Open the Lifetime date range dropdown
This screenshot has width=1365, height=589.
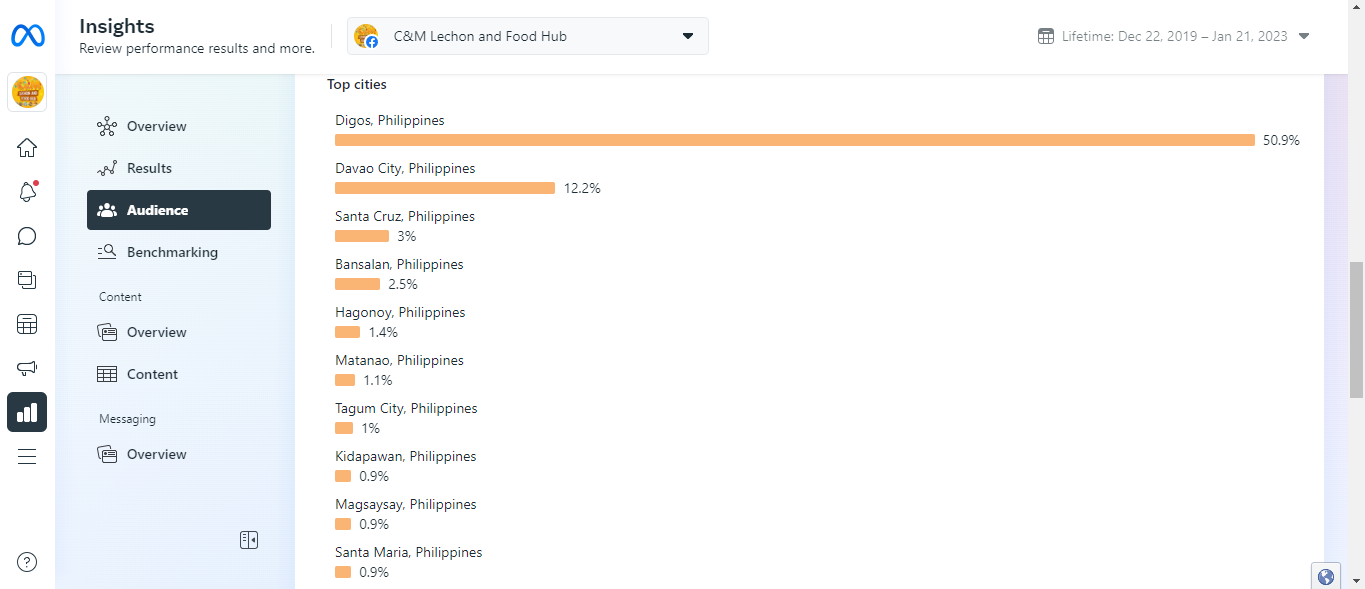[x=1174, y=36]
